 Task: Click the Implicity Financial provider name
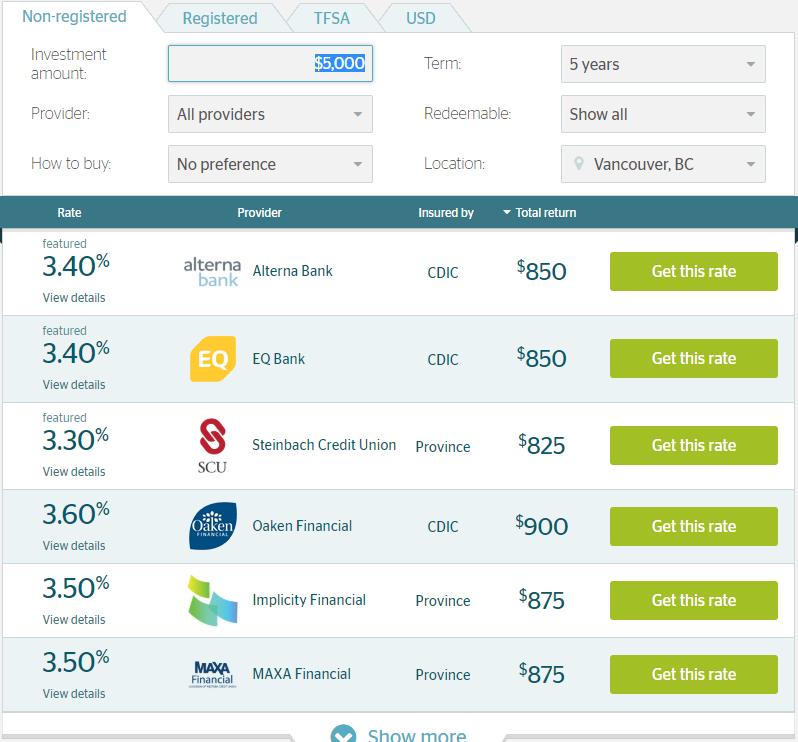pos(309,600)
